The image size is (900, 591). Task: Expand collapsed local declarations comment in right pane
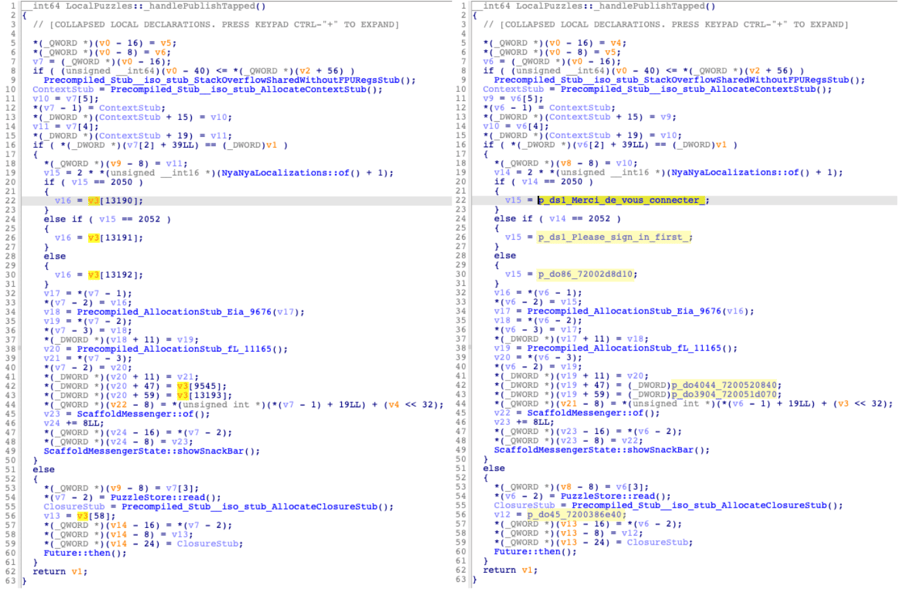click(665, 25)
